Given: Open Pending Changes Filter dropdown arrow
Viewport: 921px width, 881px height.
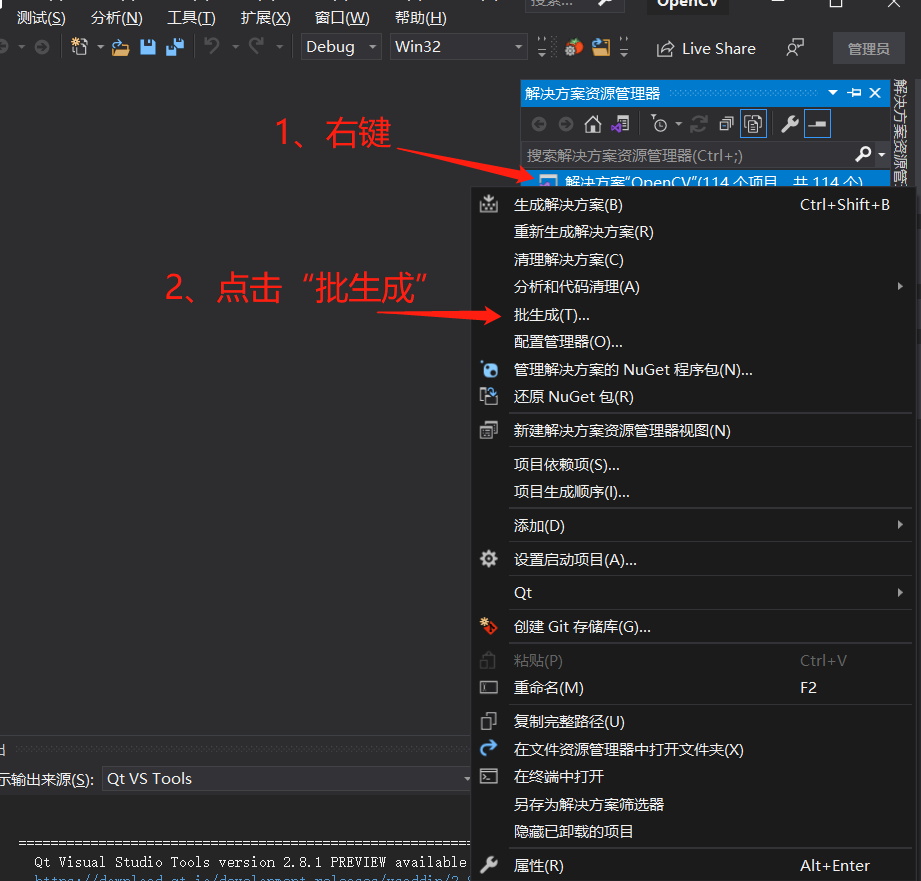Looking at the screenshot, I should pos(678,124).
